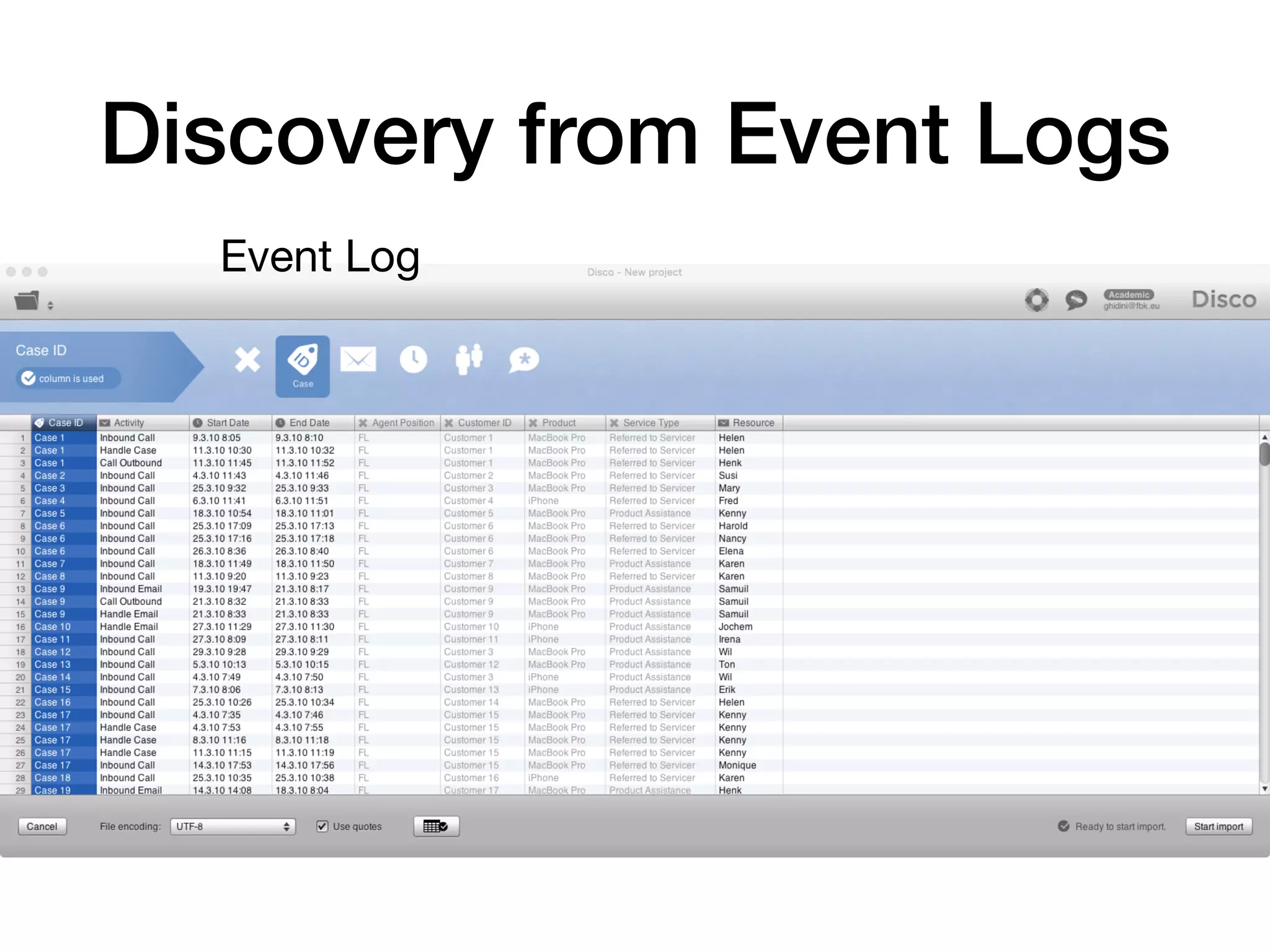The width and height of the screenshot is (1270, 952).
Task: Open the feedback chat bubble icon
Action: tap(1076, 300)
